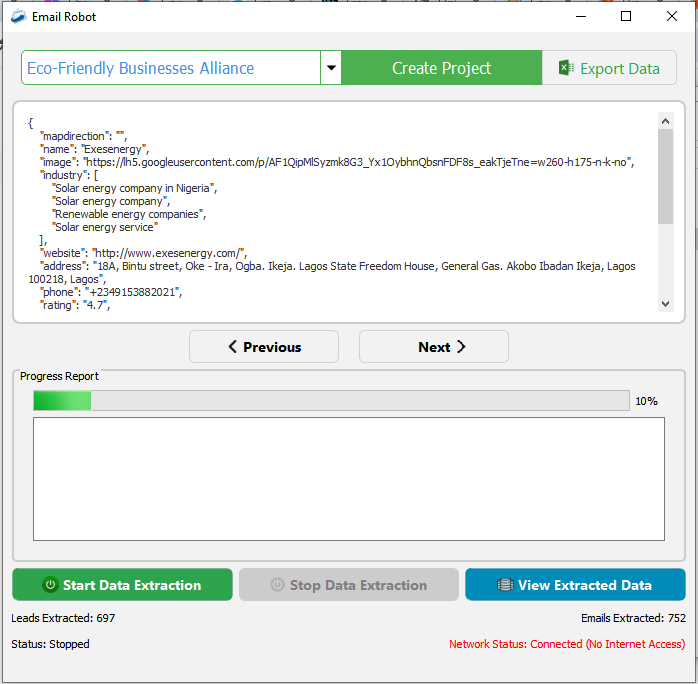Screen dimensions: 698x684
Task: Click the 10% progress percentage label
Action: pyautogui.click(x=646, y=401)
